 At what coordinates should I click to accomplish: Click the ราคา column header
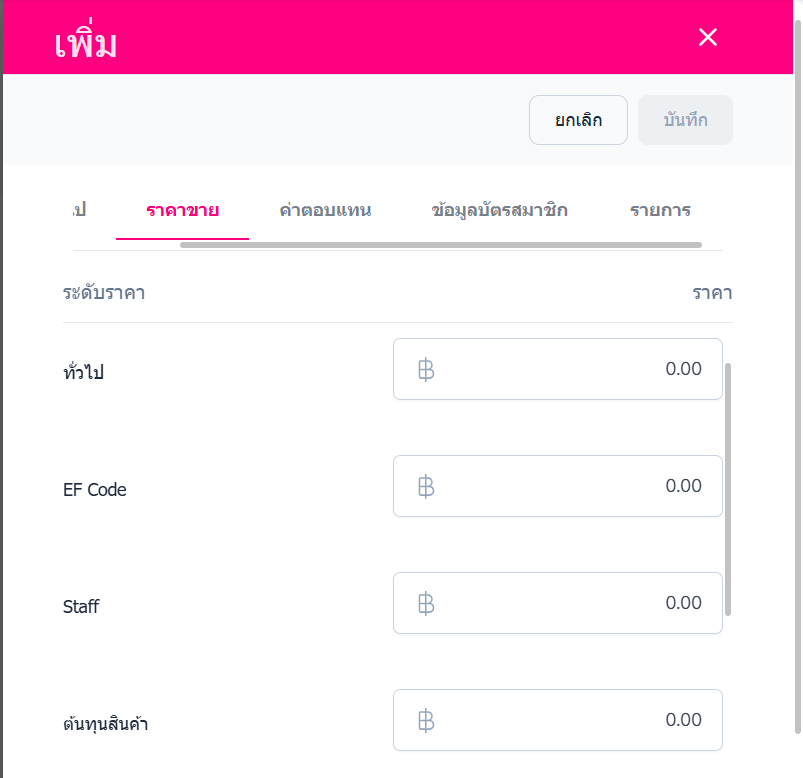coord(712,293)
